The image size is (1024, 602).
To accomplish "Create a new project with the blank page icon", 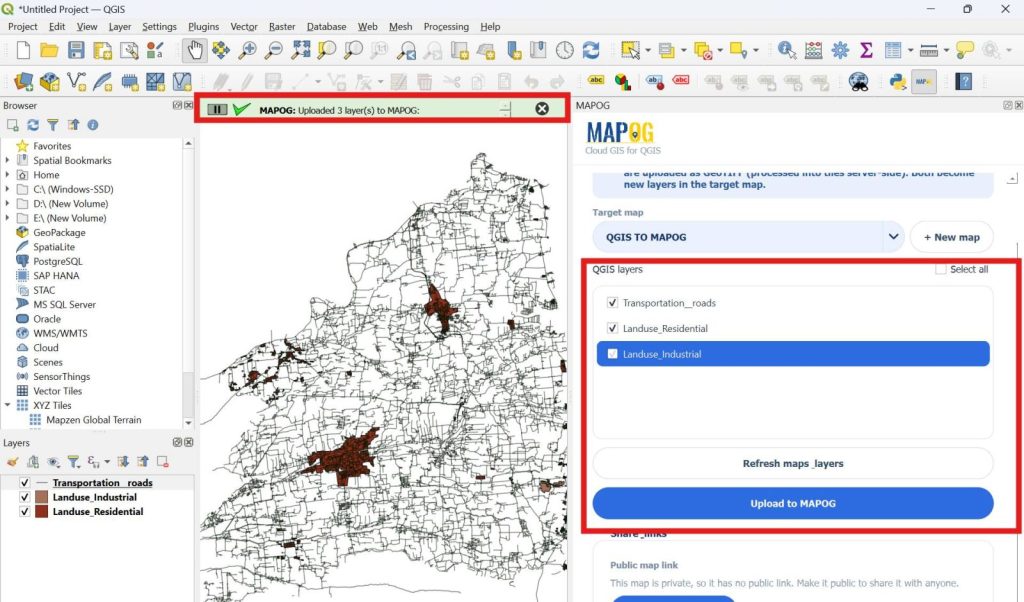I will pos(23,50).
